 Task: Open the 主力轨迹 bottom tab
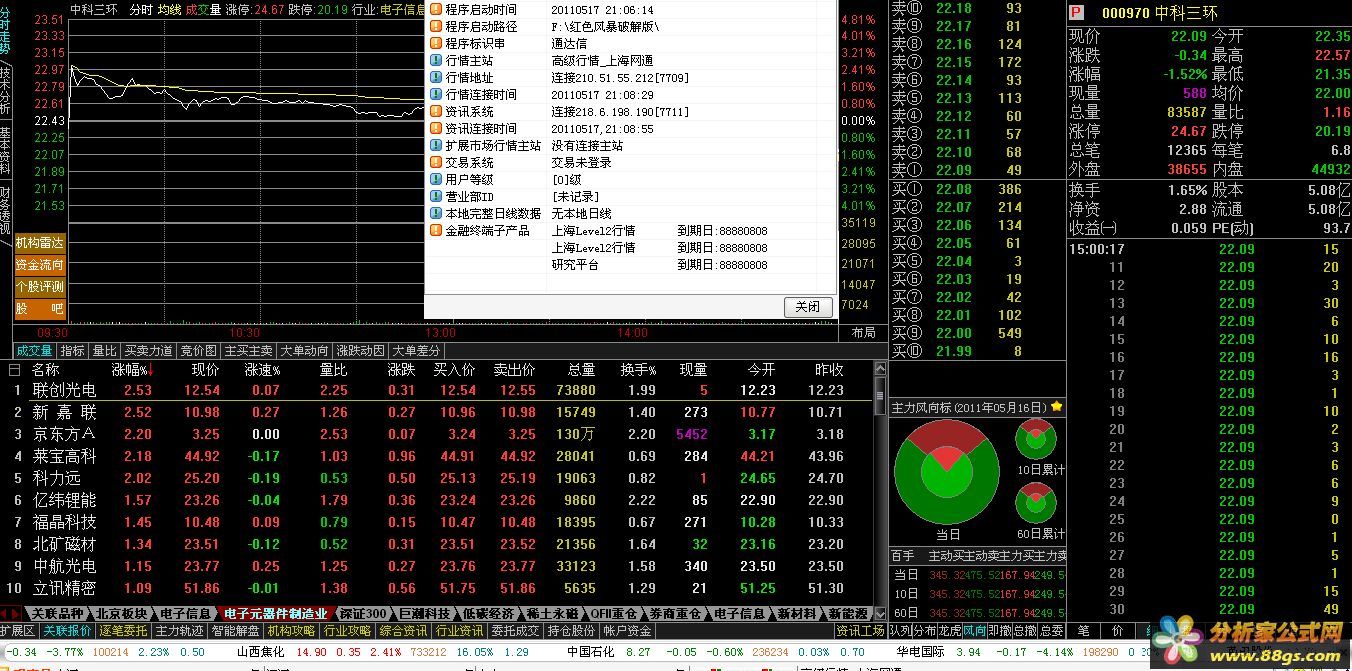pyautogui.click(x=179, y=631)
